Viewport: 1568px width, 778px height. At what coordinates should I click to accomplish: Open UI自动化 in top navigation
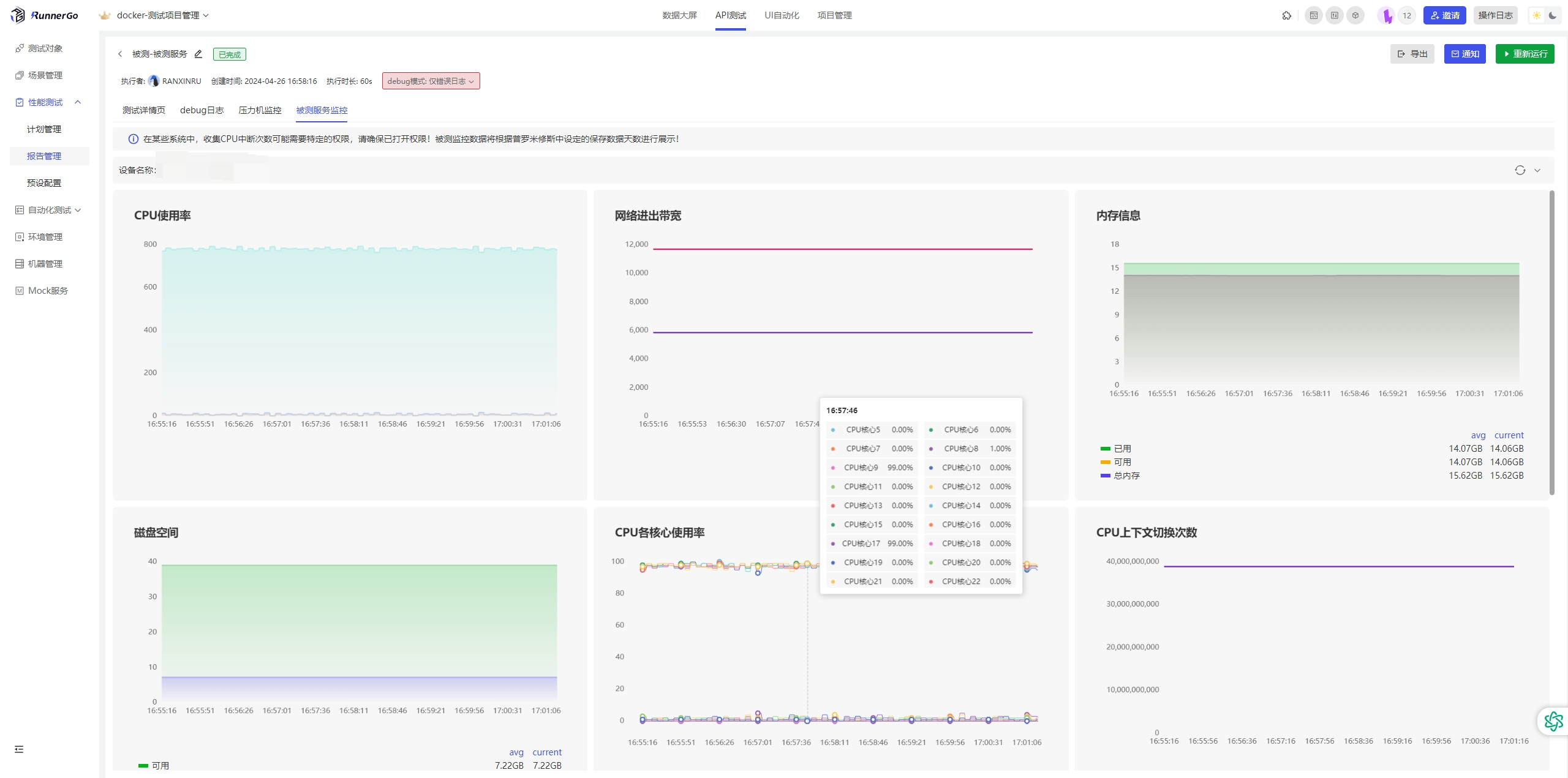(782, 15)
